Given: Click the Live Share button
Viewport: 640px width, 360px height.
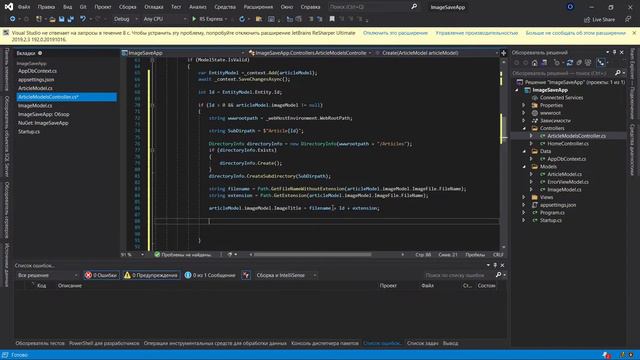Looking at the screenshot, I should [600, 20].
